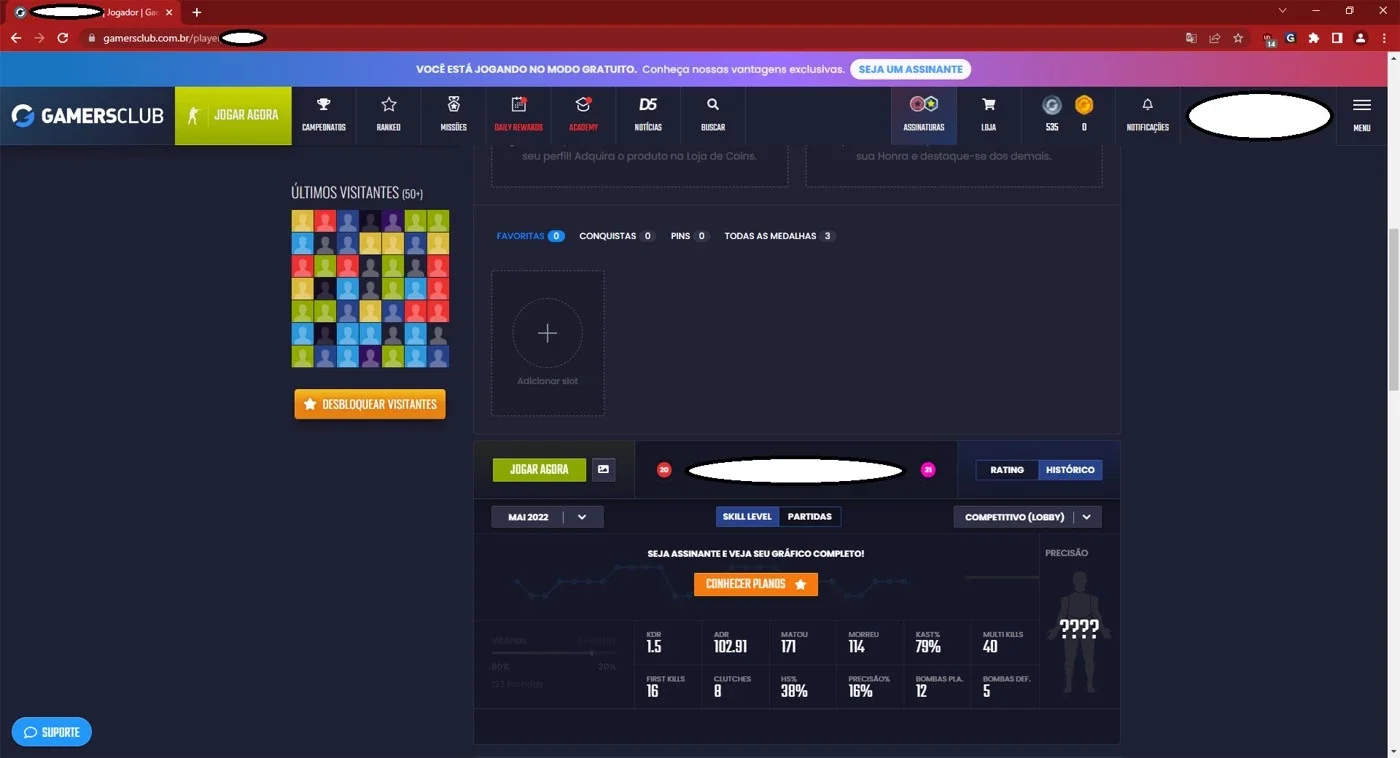Click the Gamersclub logo
The height and width of the screenshot is (758, 1400).
(x=87, y=116)
